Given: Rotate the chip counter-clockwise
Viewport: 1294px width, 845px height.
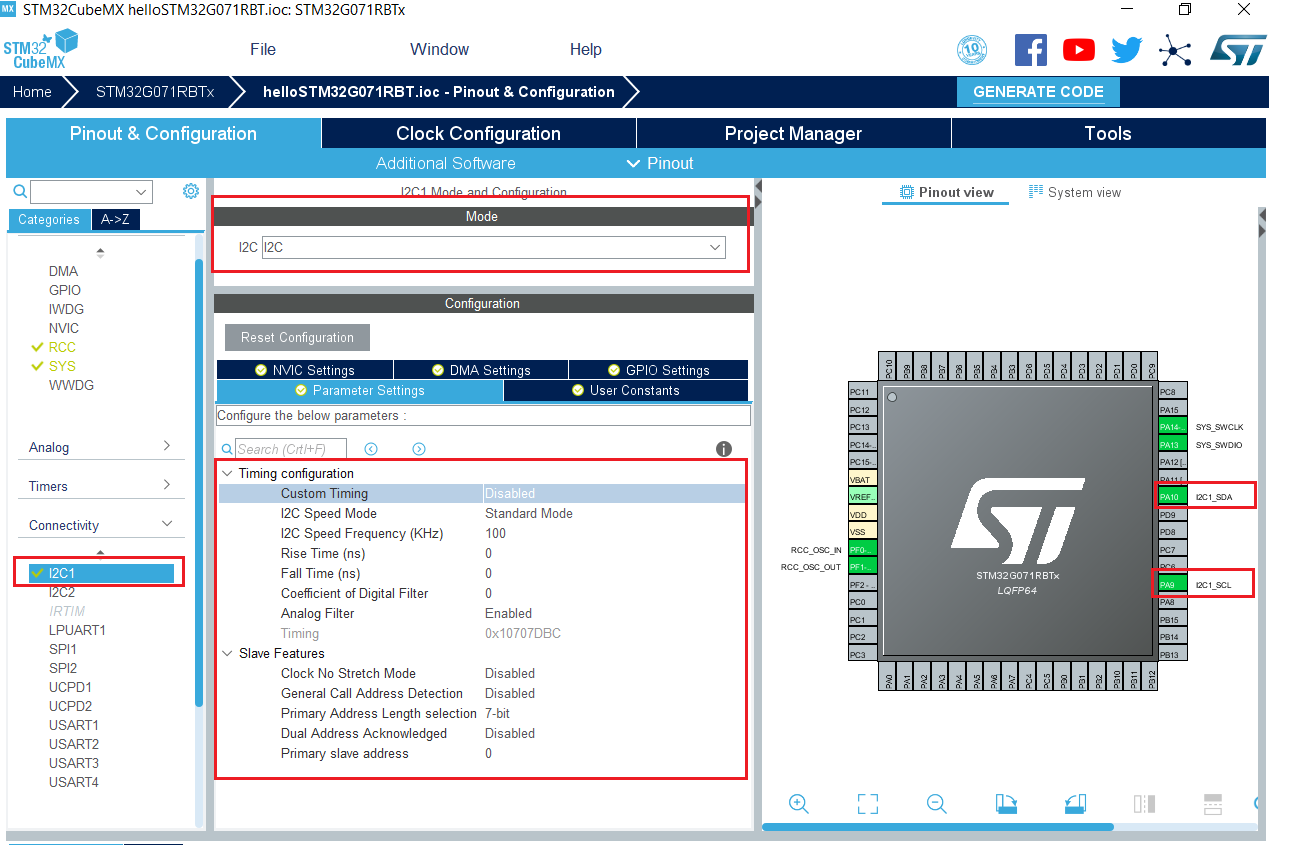Looking at the screenshot, I should click(x=1075, y=803).
